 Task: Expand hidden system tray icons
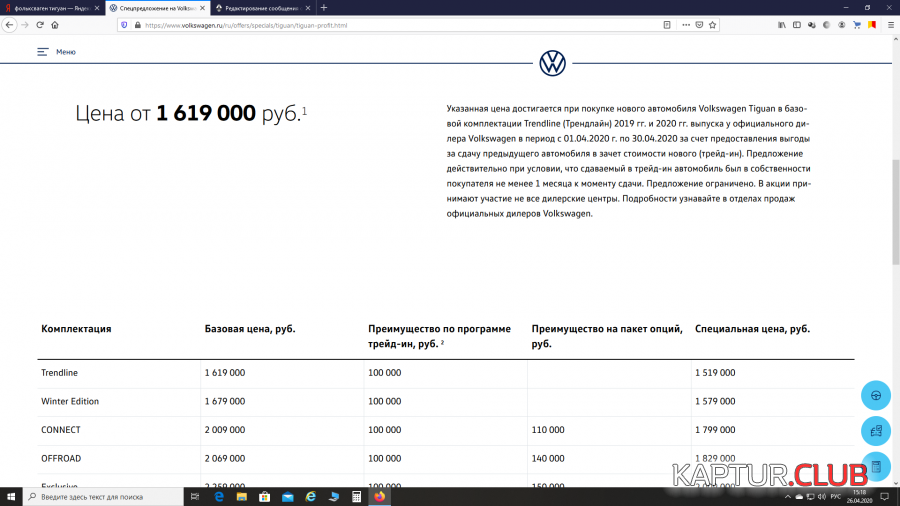point(788,497)
